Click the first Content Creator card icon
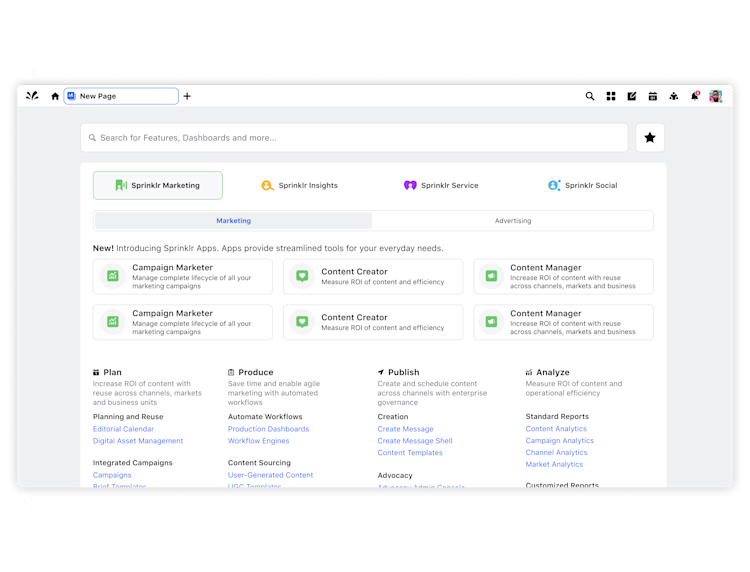The image size is (750, 572). pos(302,276)
